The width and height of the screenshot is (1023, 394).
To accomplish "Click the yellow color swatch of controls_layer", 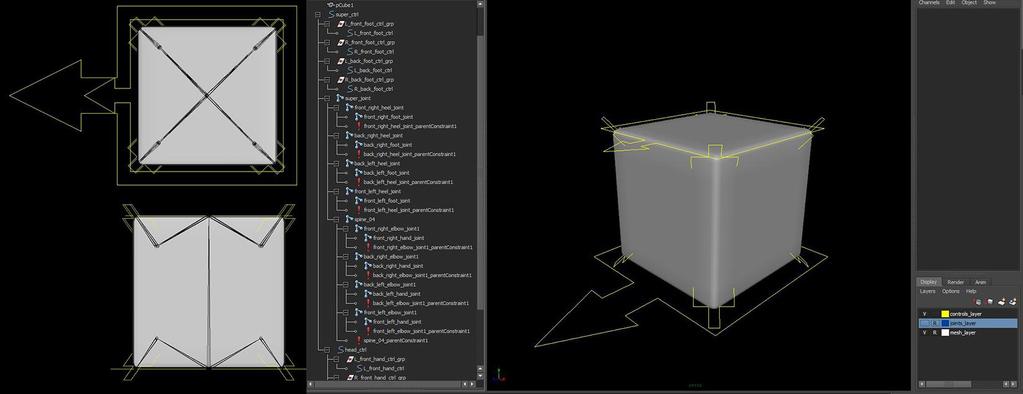I will (945, 314).
